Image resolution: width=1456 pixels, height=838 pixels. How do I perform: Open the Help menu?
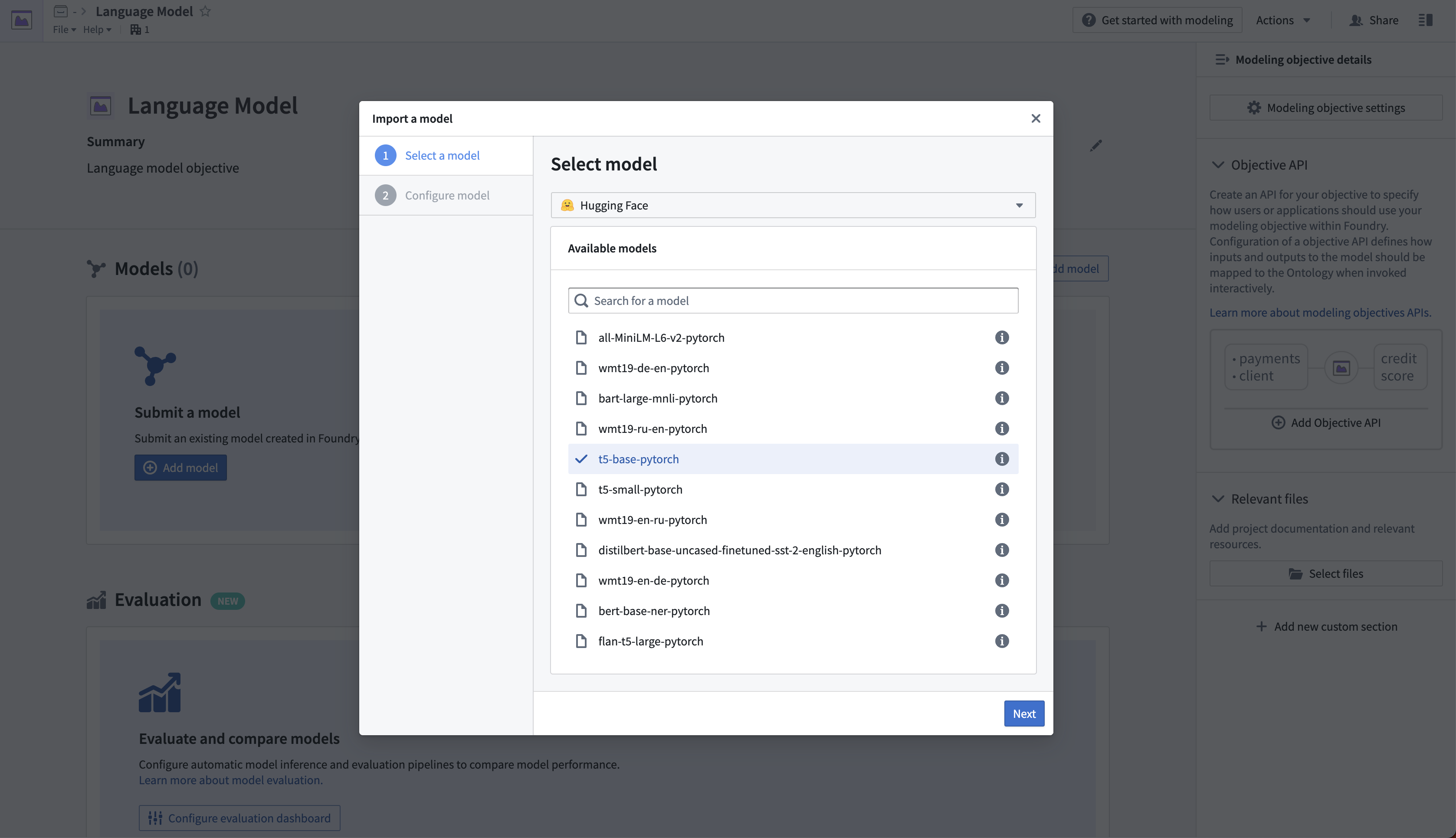click(x=97, y=29)
